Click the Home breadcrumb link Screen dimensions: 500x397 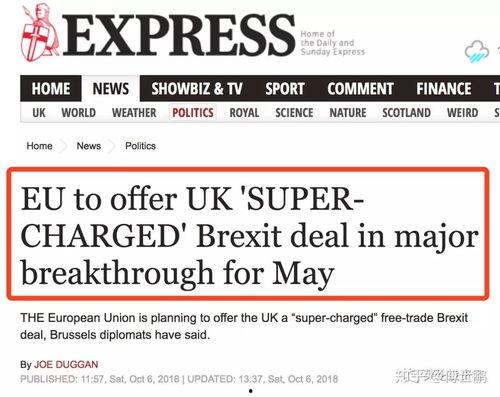[x=39, y=146]
